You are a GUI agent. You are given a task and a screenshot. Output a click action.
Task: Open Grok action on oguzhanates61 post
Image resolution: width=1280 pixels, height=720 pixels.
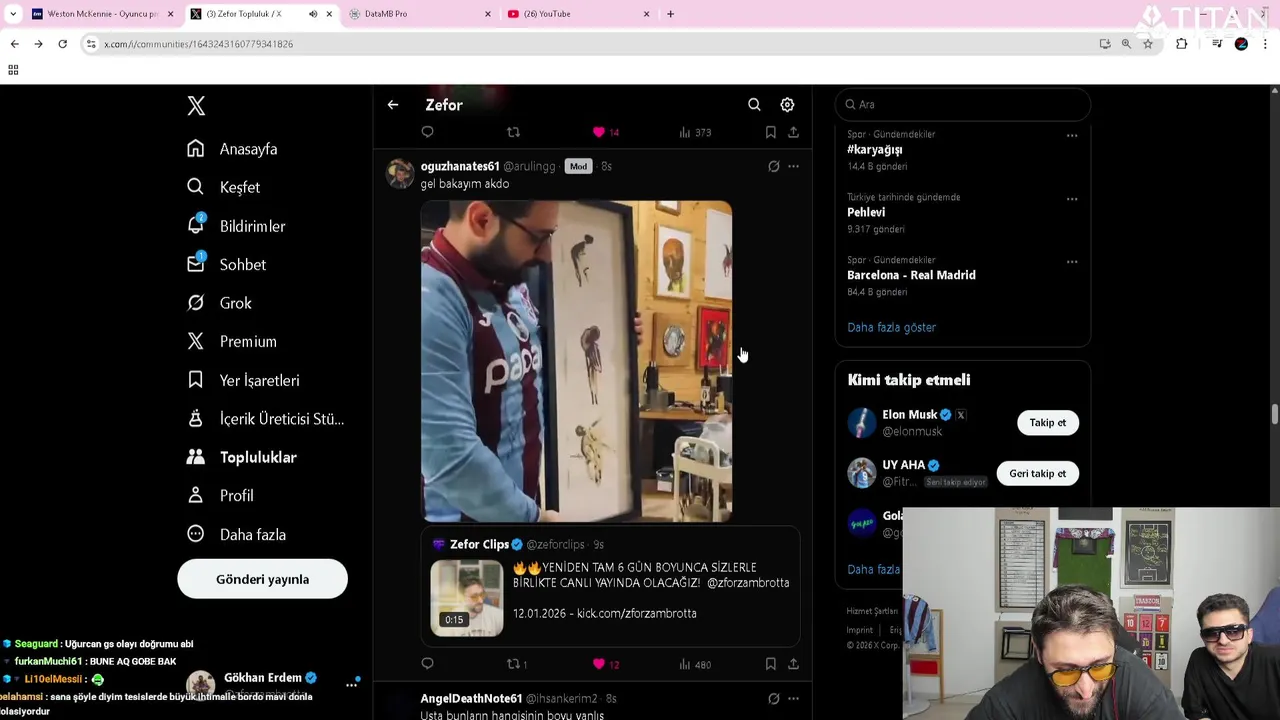[x=773, y=167]
